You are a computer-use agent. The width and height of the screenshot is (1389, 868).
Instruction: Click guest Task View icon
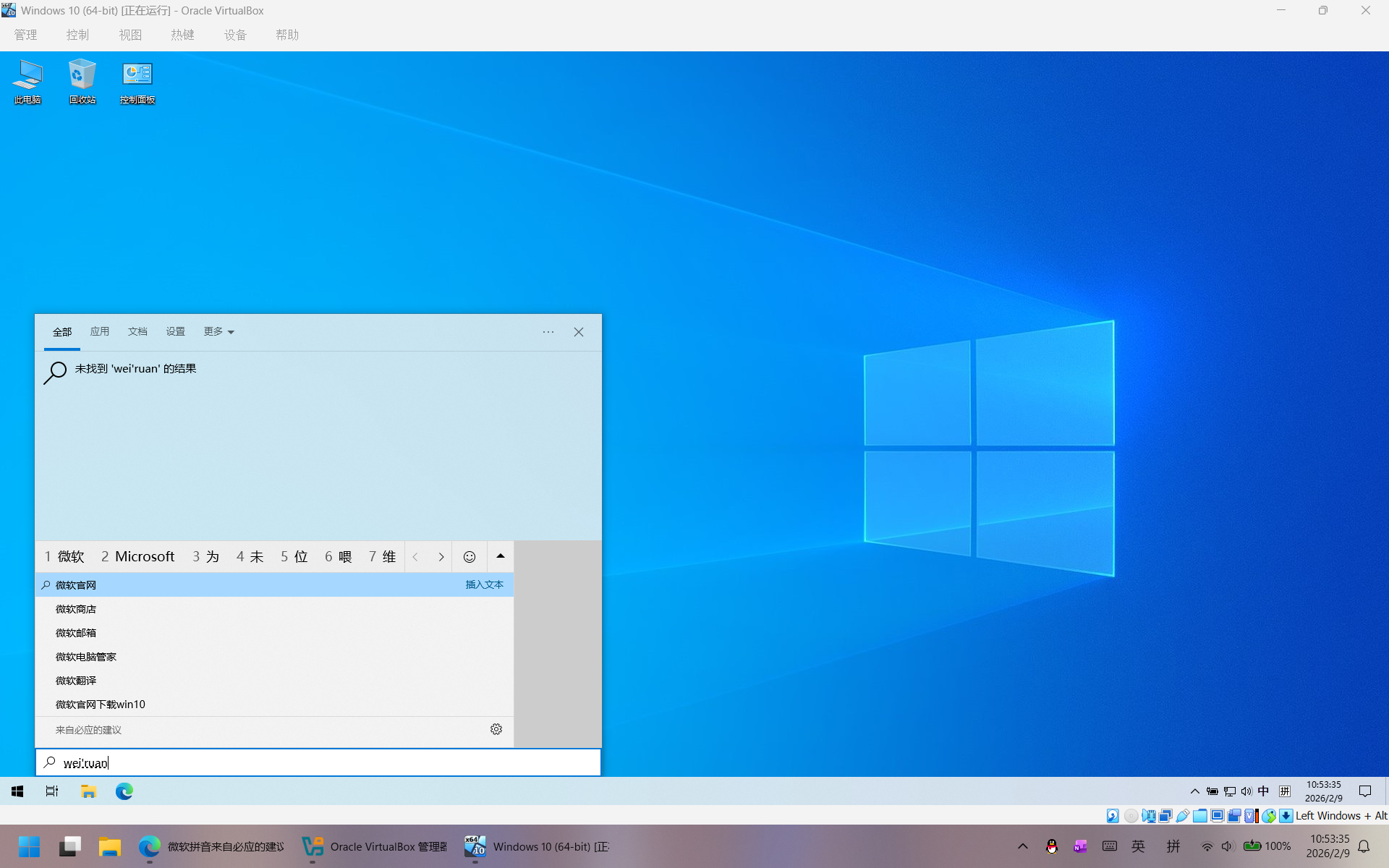pos(52,791)
